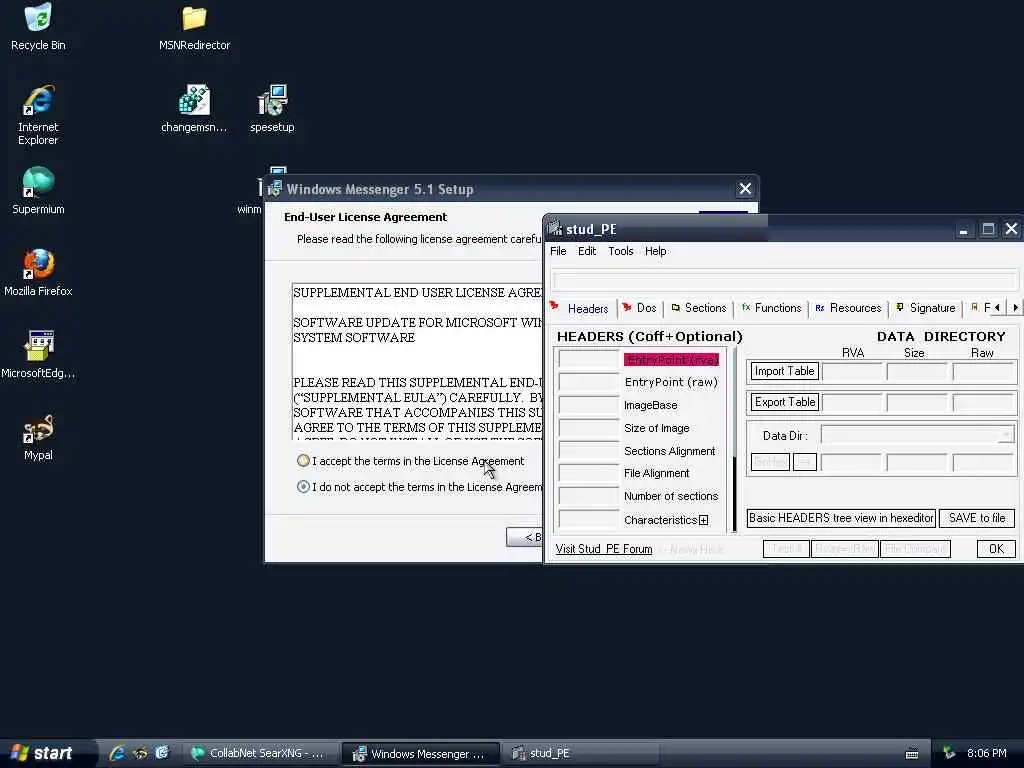Image resolution: width=1024 pixels, height=768 pixels.
Task: Switch to CollabNet SearXNG taskbar window
Action: pos(259,754)
